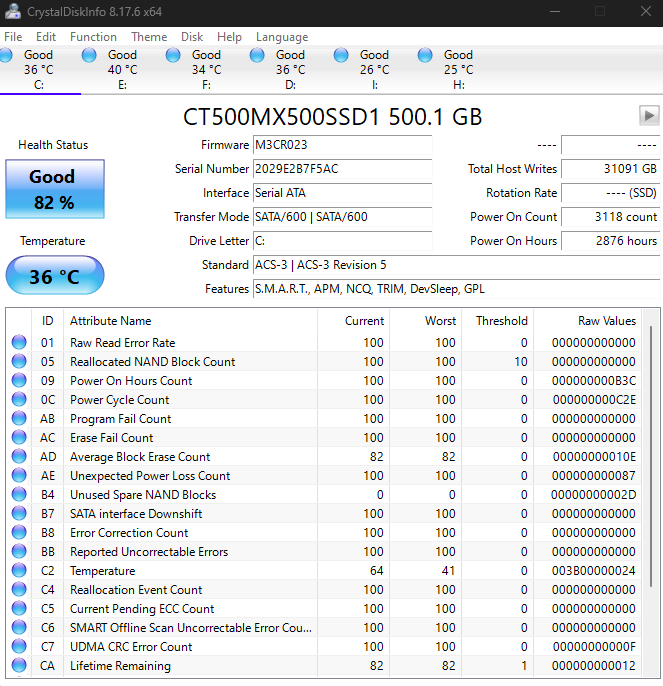Click status icon for Lifetime Remaining
The height and width of the screenshot is (686, 663).
19,665
